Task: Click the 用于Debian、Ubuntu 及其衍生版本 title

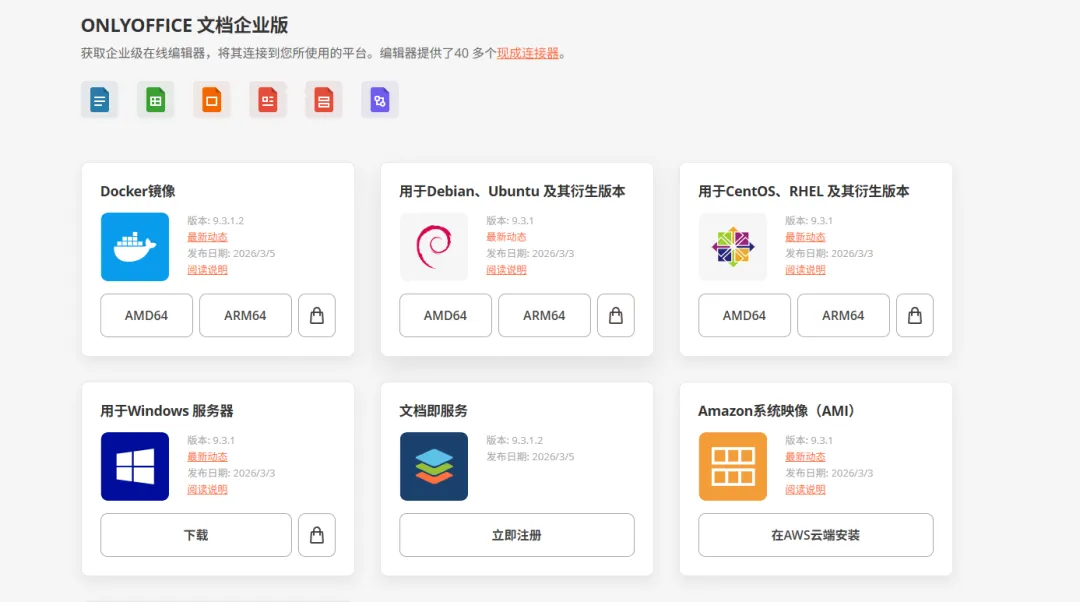Action: (x=512, y=191)
